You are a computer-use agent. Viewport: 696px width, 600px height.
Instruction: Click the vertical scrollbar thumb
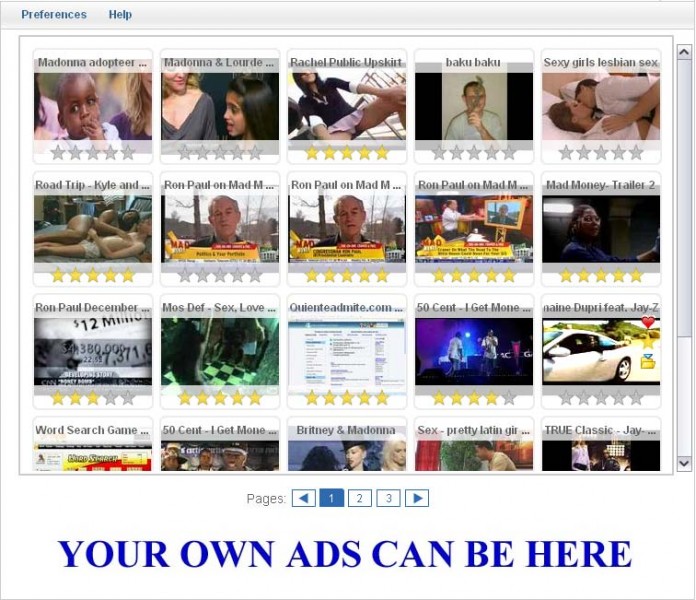tap(684, 197)
